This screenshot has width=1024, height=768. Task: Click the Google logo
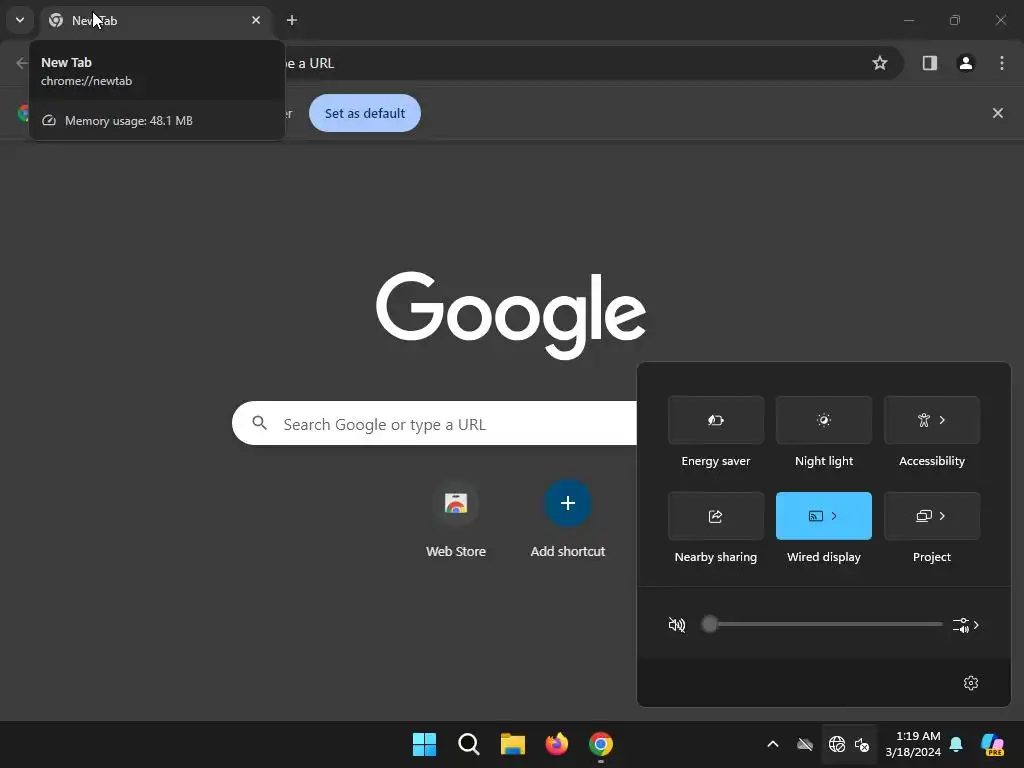(511, 315)
